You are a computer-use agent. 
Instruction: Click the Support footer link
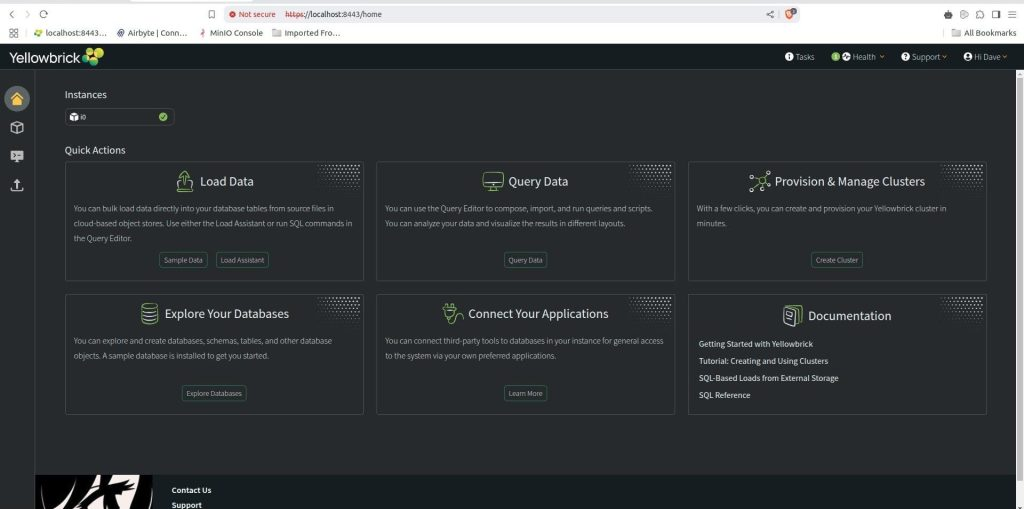coord(187,505)
